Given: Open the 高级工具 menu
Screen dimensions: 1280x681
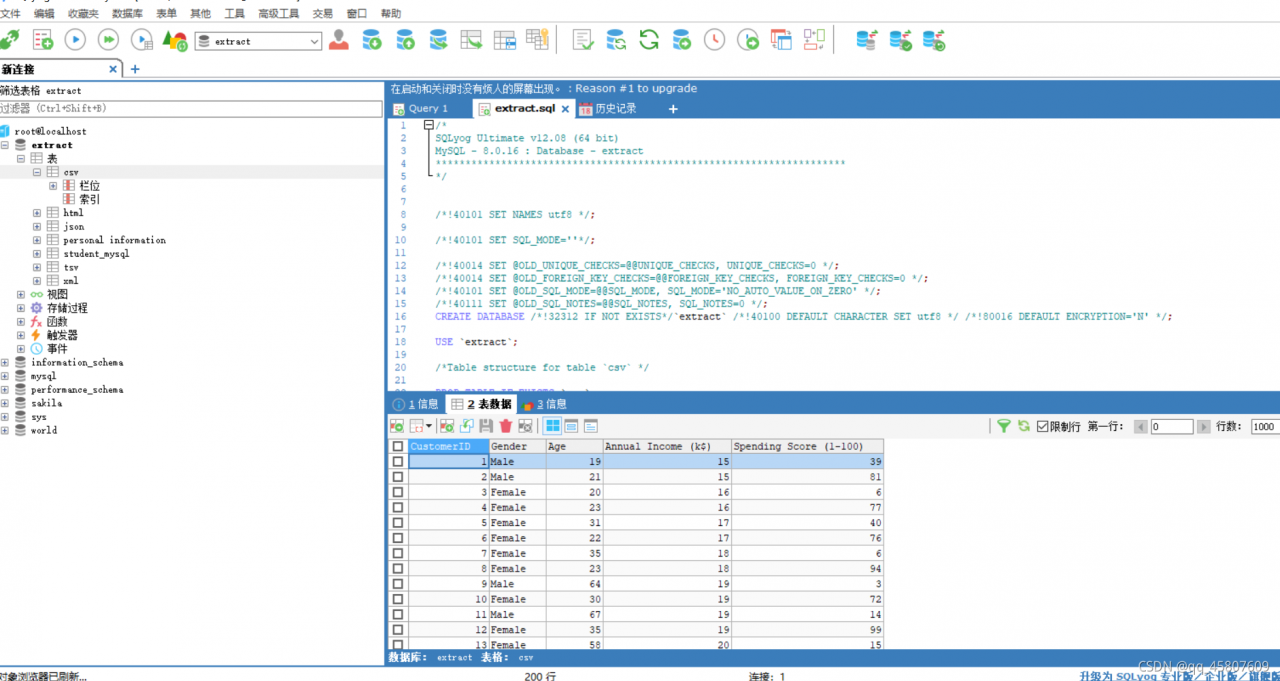Looking at the screenshot, I should (x=278, y=14).
